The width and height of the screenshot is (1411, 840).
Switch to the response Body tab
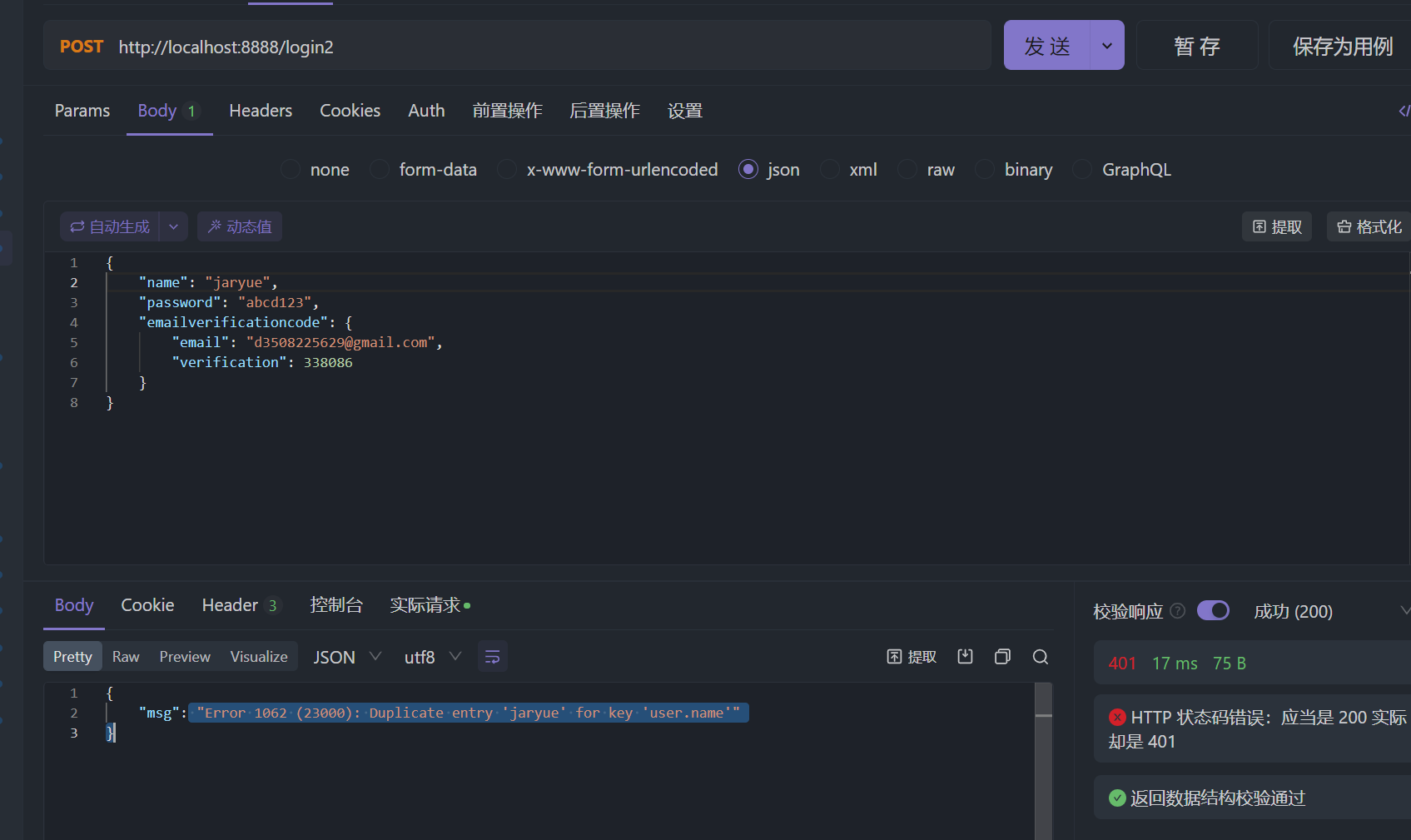pos(74,605)
